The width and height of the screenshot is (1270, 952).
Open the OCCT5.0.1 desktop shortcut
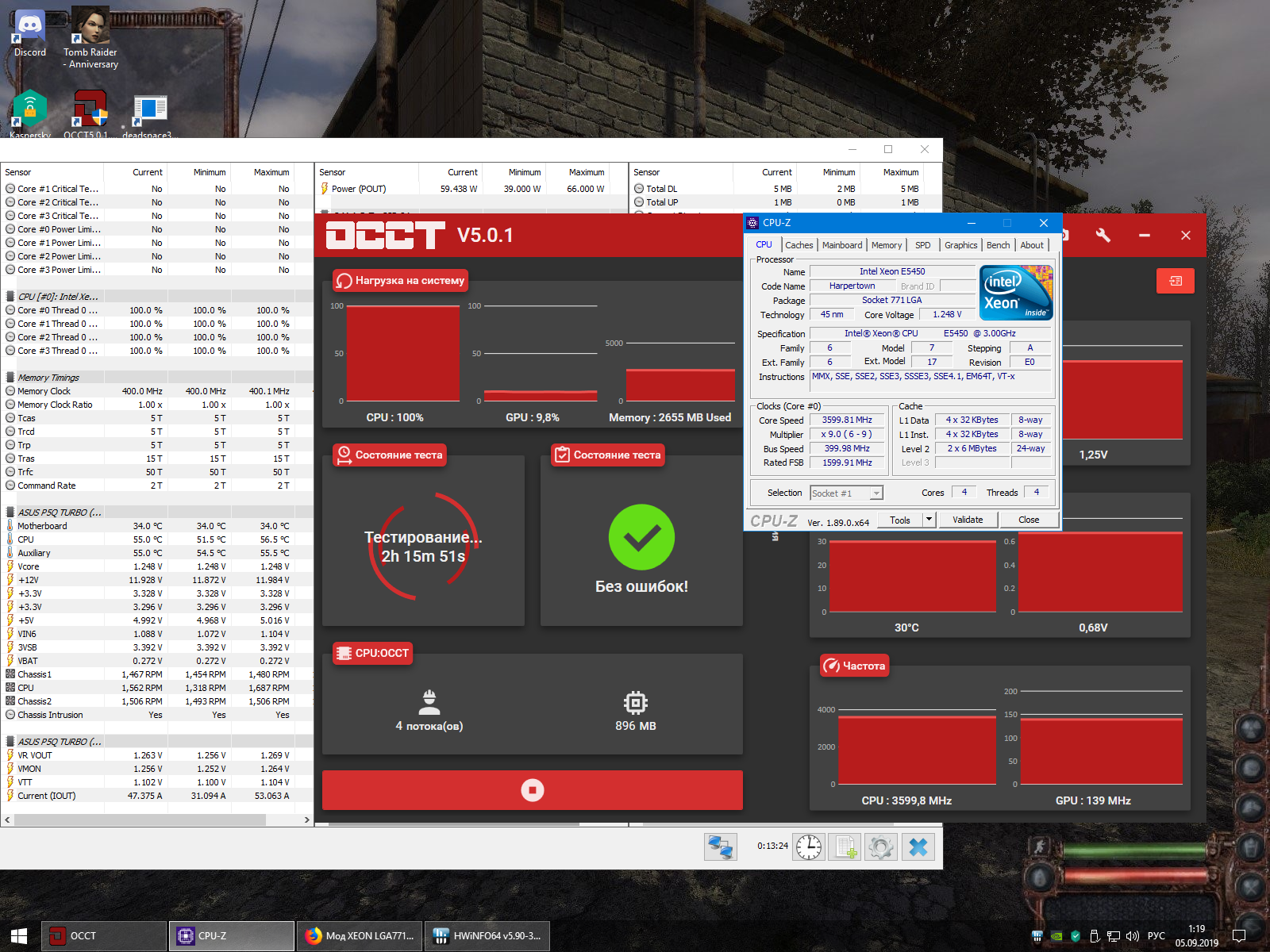[x=90, y=113]
